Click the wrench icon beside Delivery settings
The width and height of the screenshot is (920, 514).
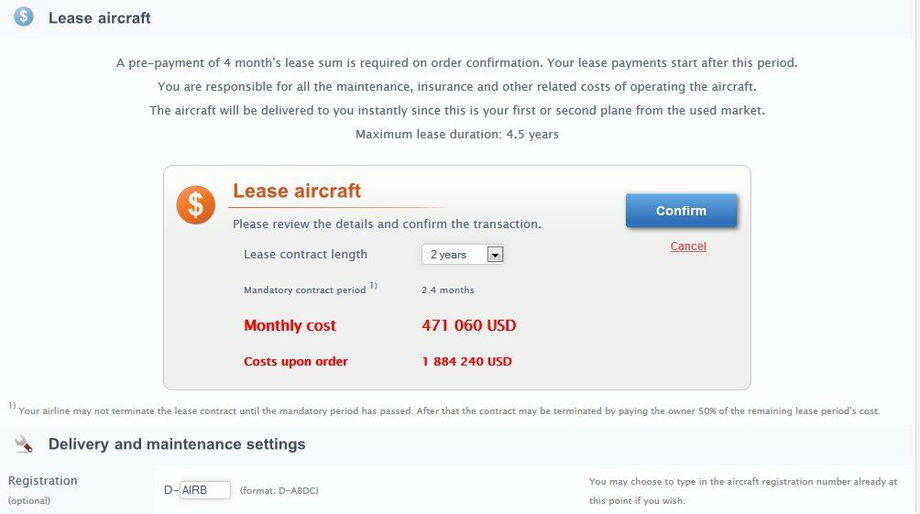24,444
